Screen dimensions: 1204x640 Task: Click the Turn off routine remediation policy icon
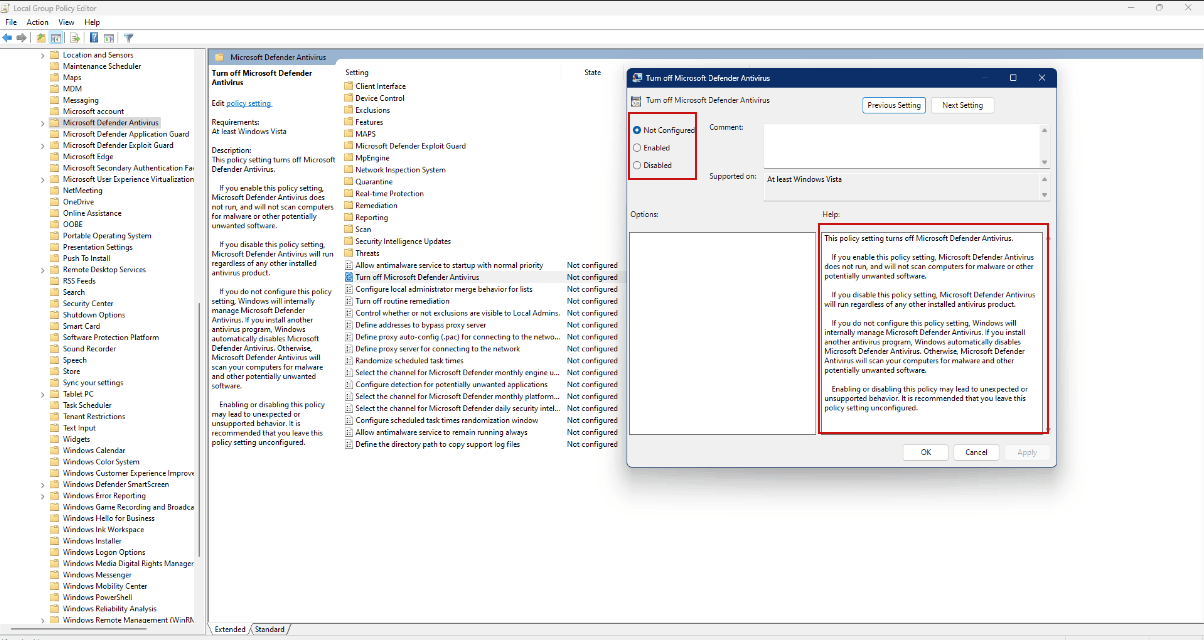click(349, 301)
